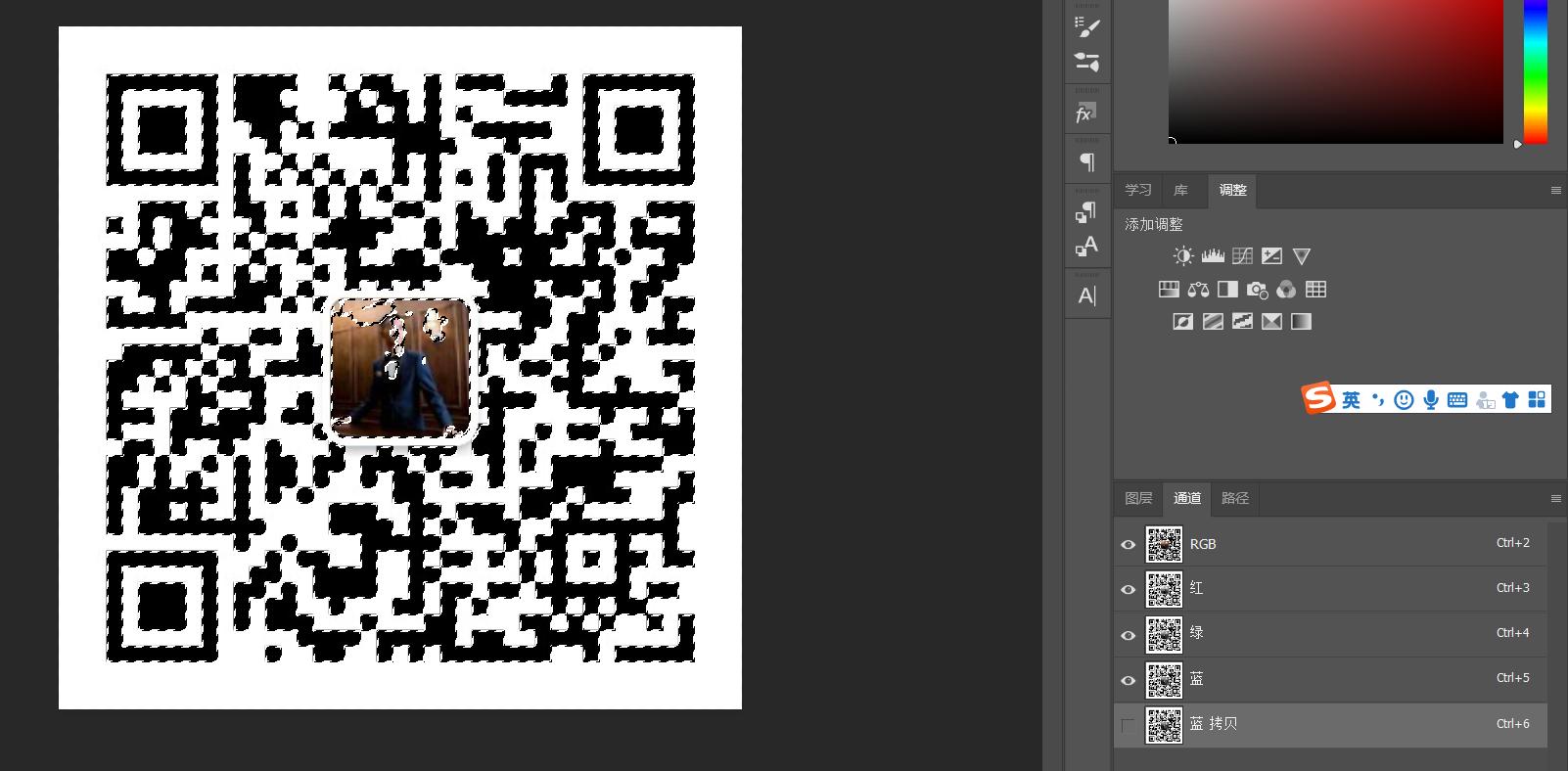Click the 添加调整 heading text
The width and height of the screenshot is (1568, 771).
click(1154, 225)
